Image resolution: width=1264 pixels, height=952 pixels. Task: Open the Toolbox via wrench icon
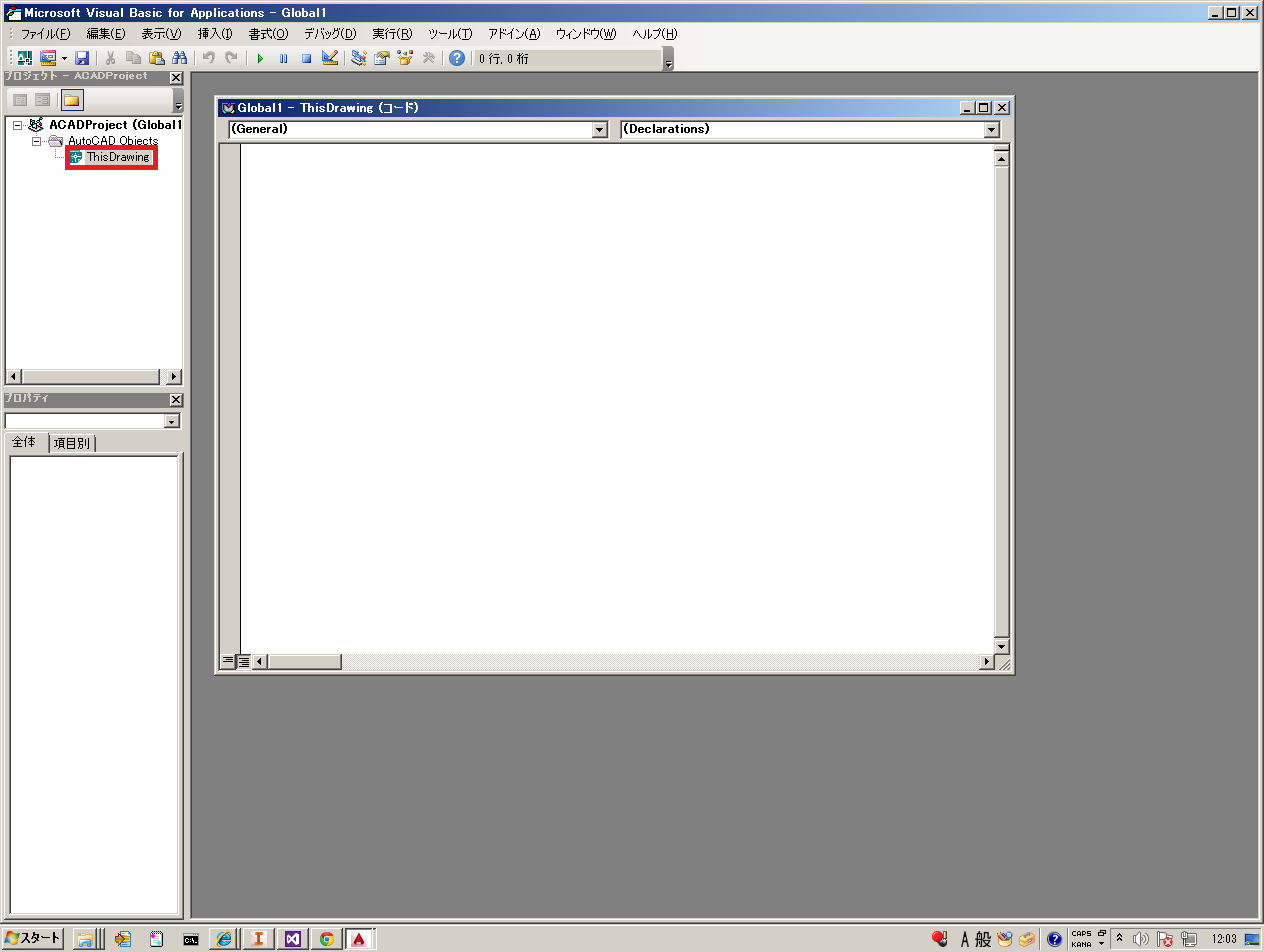428,58
